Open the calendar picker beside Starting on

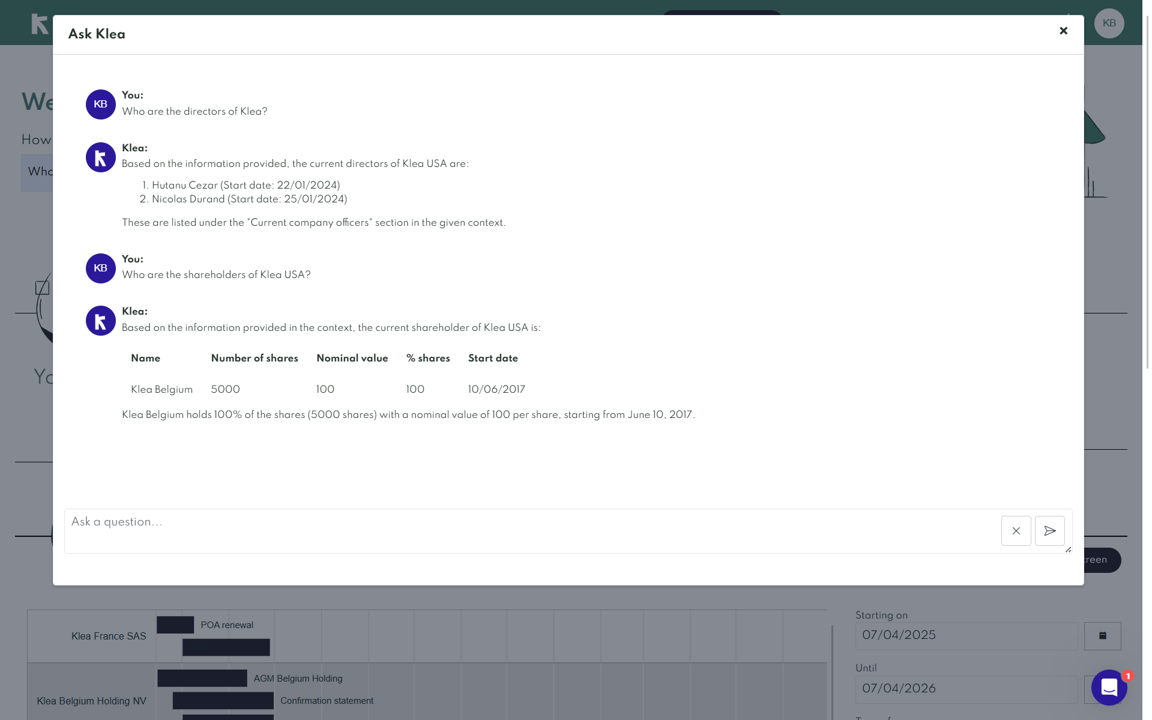point(1102,635)
